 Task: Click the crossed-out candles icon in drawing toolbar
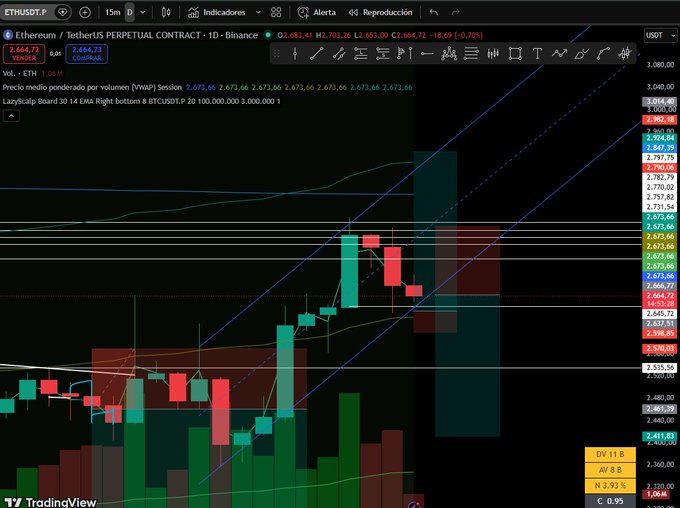point(625,54)
